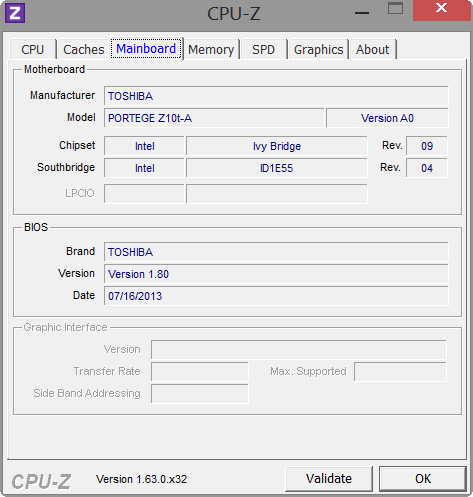Click the BIOS Version 1.80 field
Image resolution: width=473 pixels, height=497 pixels.
(x=276, y=274)
